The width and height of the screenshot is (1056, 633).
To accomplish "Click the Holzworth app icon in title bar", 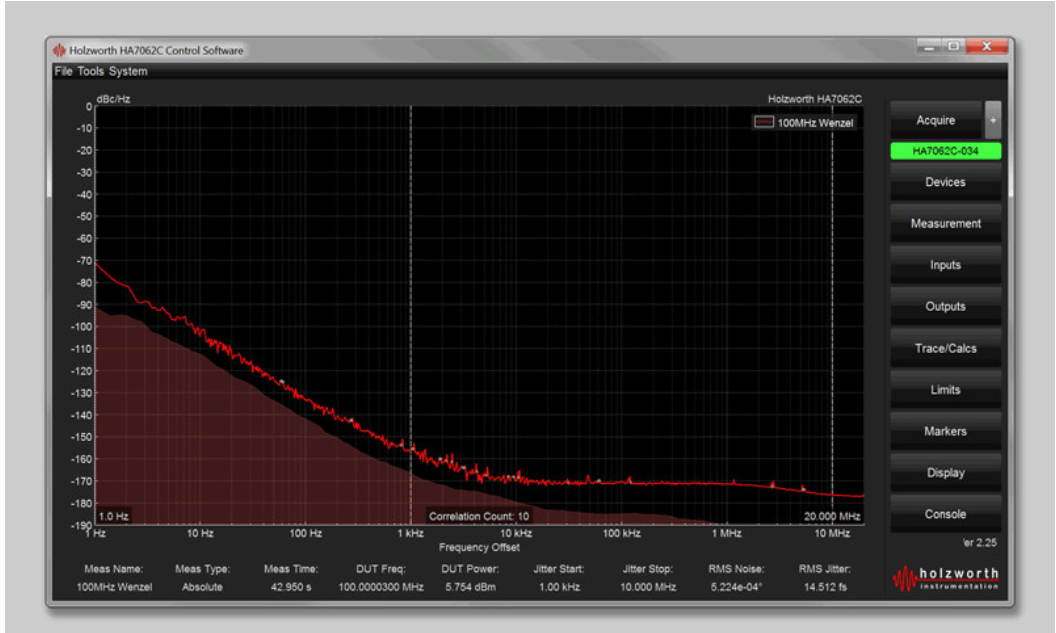I will click(59, 51).
